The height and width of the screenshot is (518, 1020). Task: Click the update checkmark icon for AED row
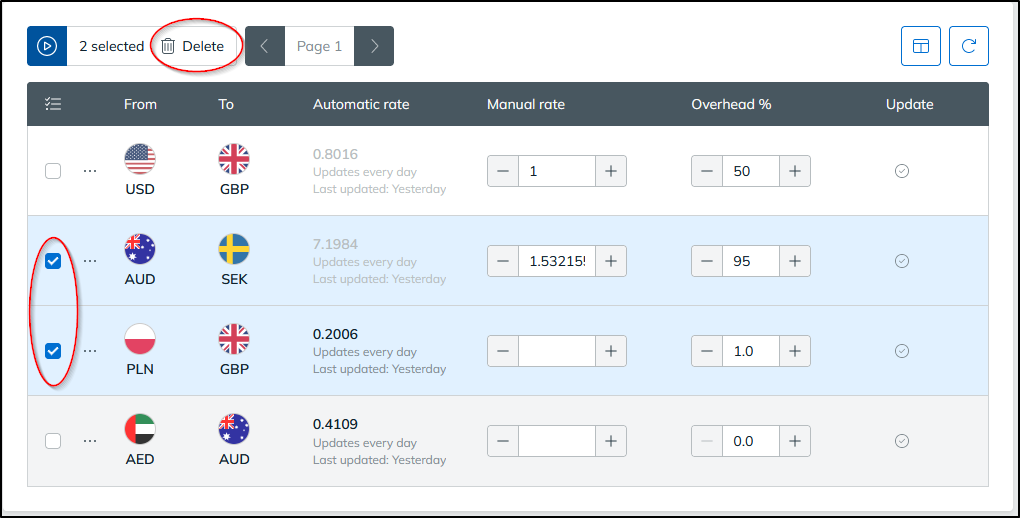coord(902,441)
